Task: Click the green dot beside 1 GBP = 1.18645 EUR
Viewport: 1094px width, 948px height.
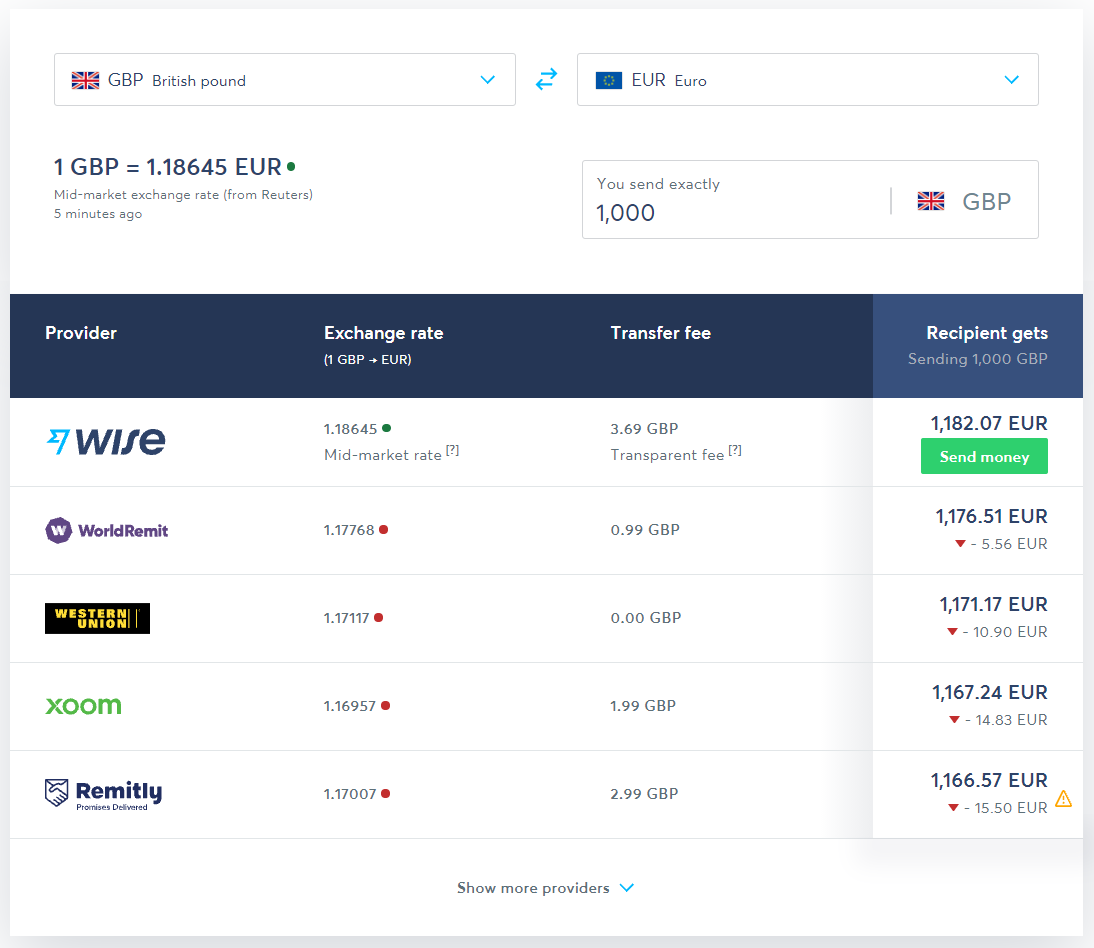Action: click(291, 166)
